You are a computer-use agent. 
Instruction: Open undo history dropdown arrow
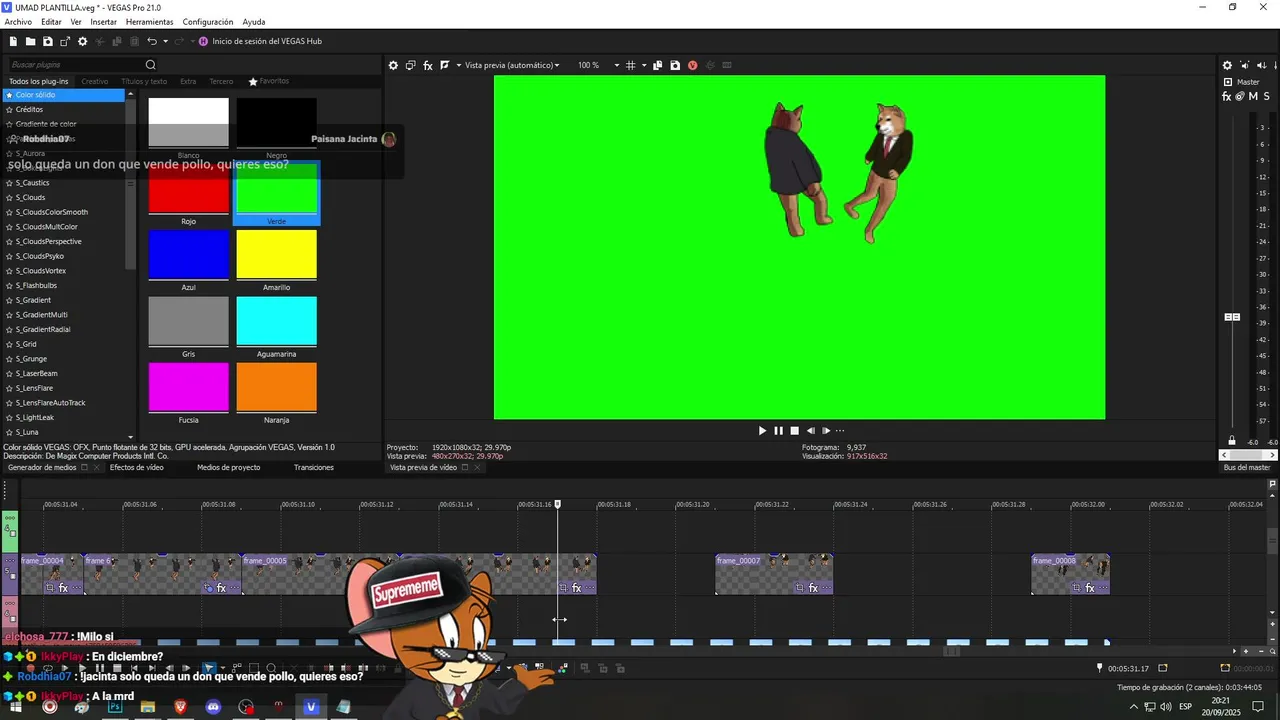point(165,41)
